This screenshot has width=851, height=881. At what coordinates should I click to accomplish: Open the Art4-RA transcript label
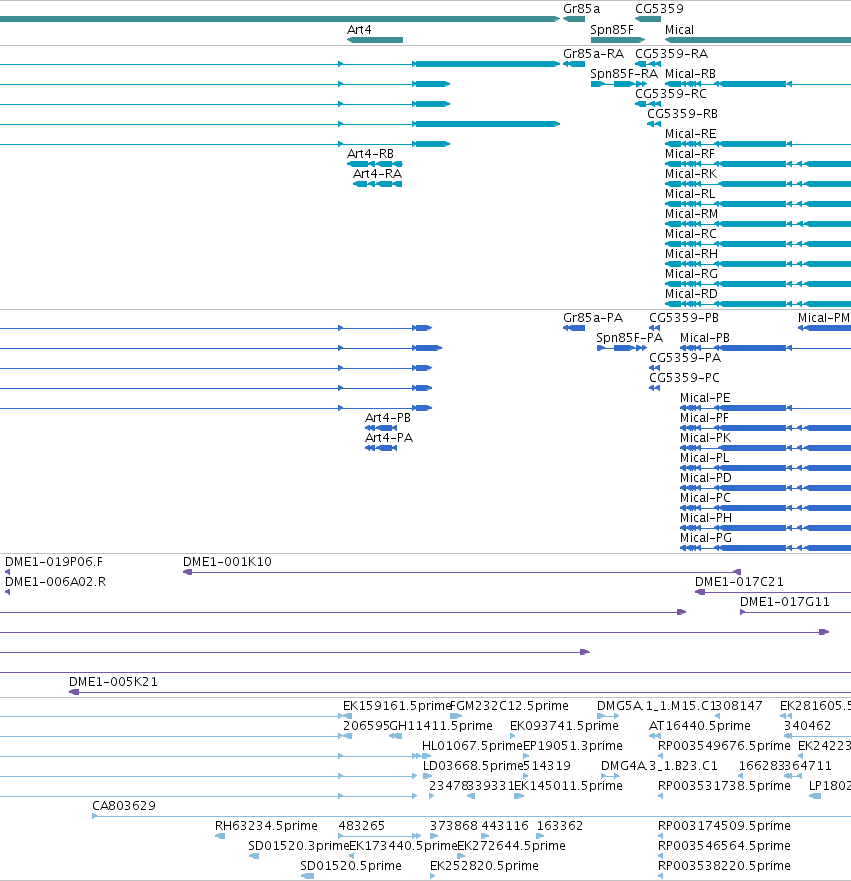[x=377, y=174]
